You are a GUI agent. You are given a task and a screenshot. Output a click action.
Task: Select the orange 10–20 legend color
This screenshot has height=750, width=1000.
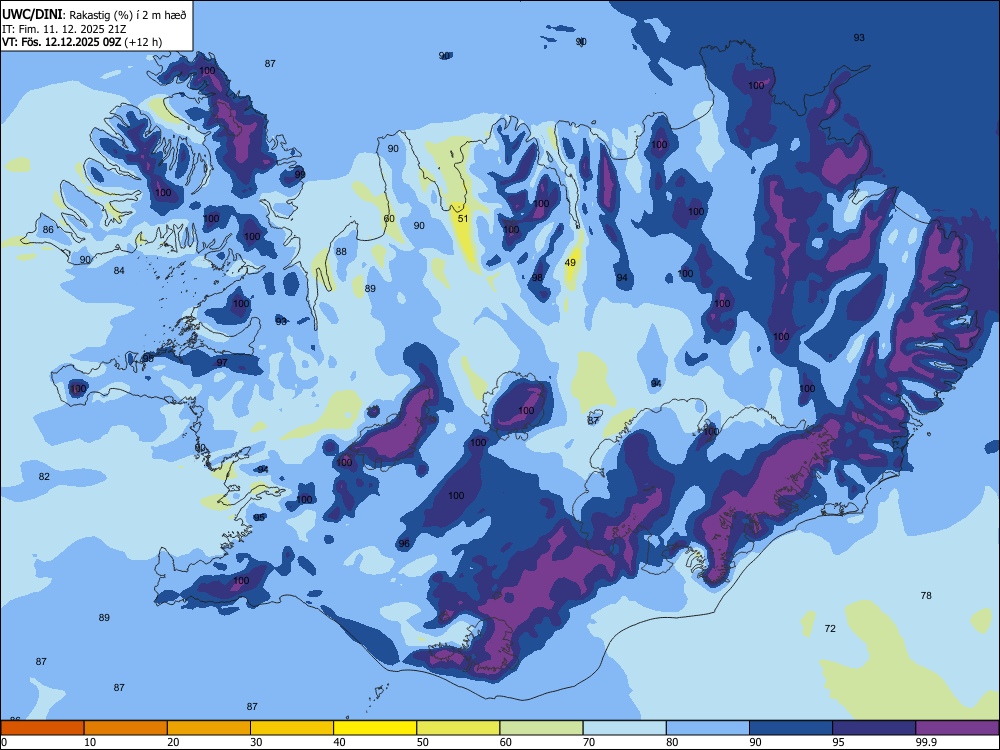[x=126, y=728]
